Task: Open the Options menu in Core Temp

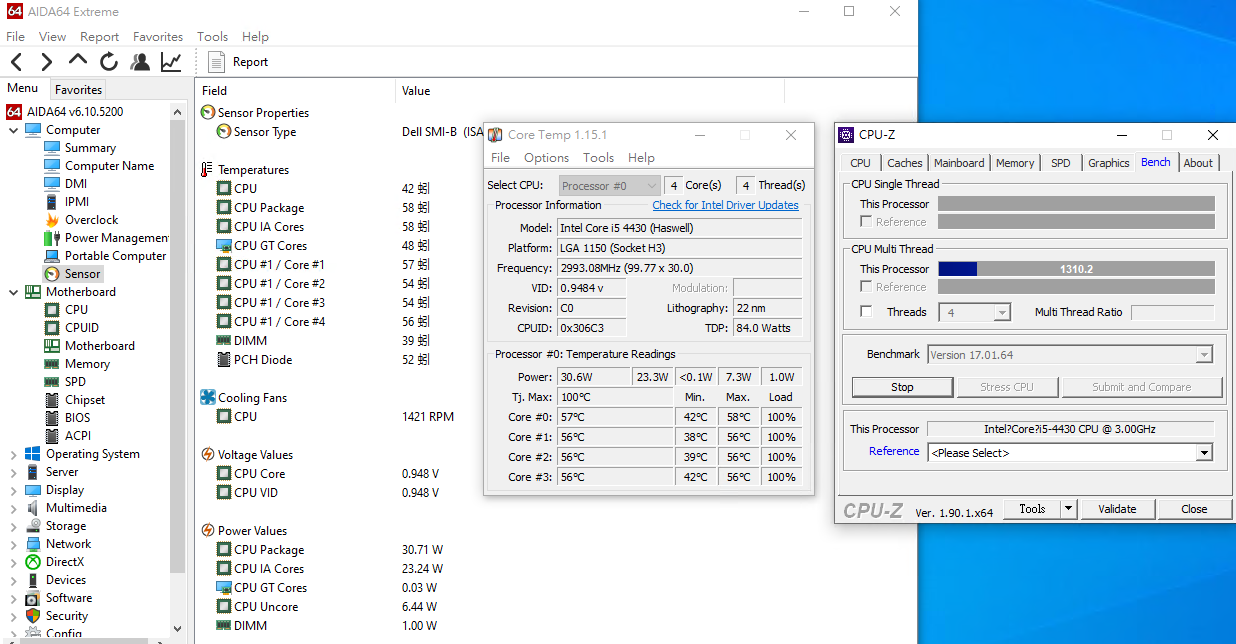Action: [546, 158]
